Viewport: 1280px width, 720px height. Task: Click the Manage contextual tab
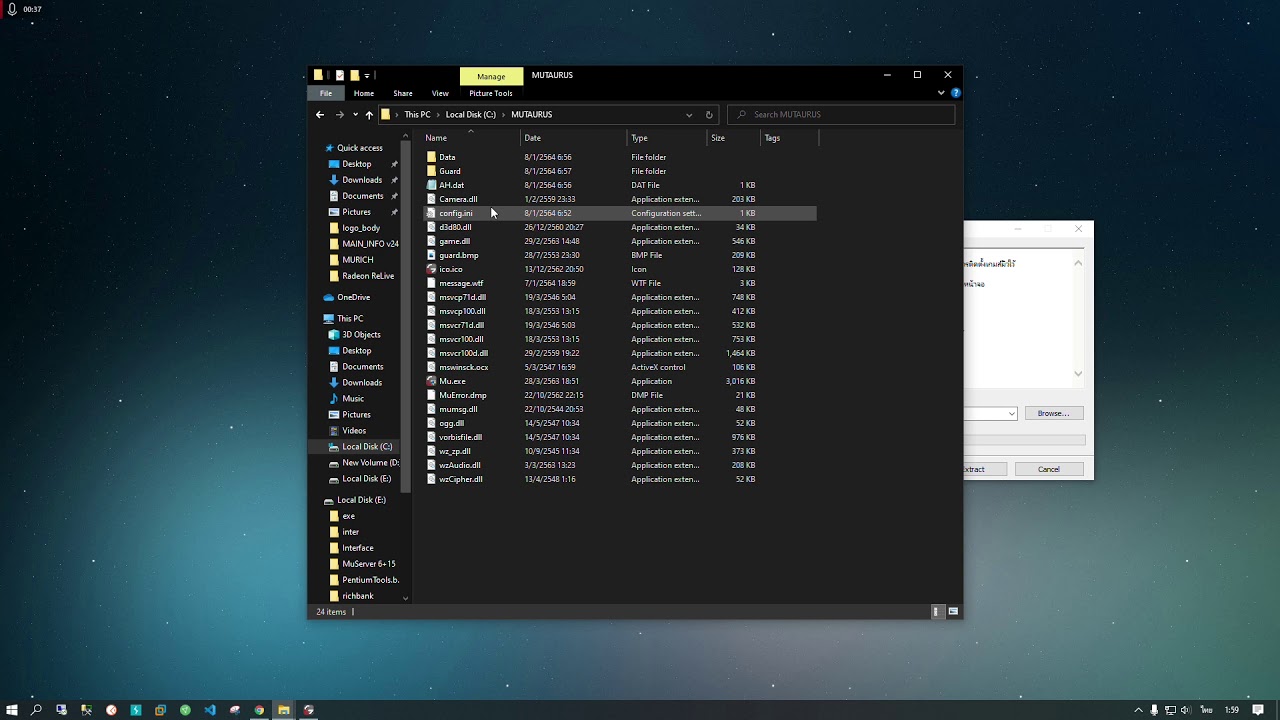[x=491, y=76]
